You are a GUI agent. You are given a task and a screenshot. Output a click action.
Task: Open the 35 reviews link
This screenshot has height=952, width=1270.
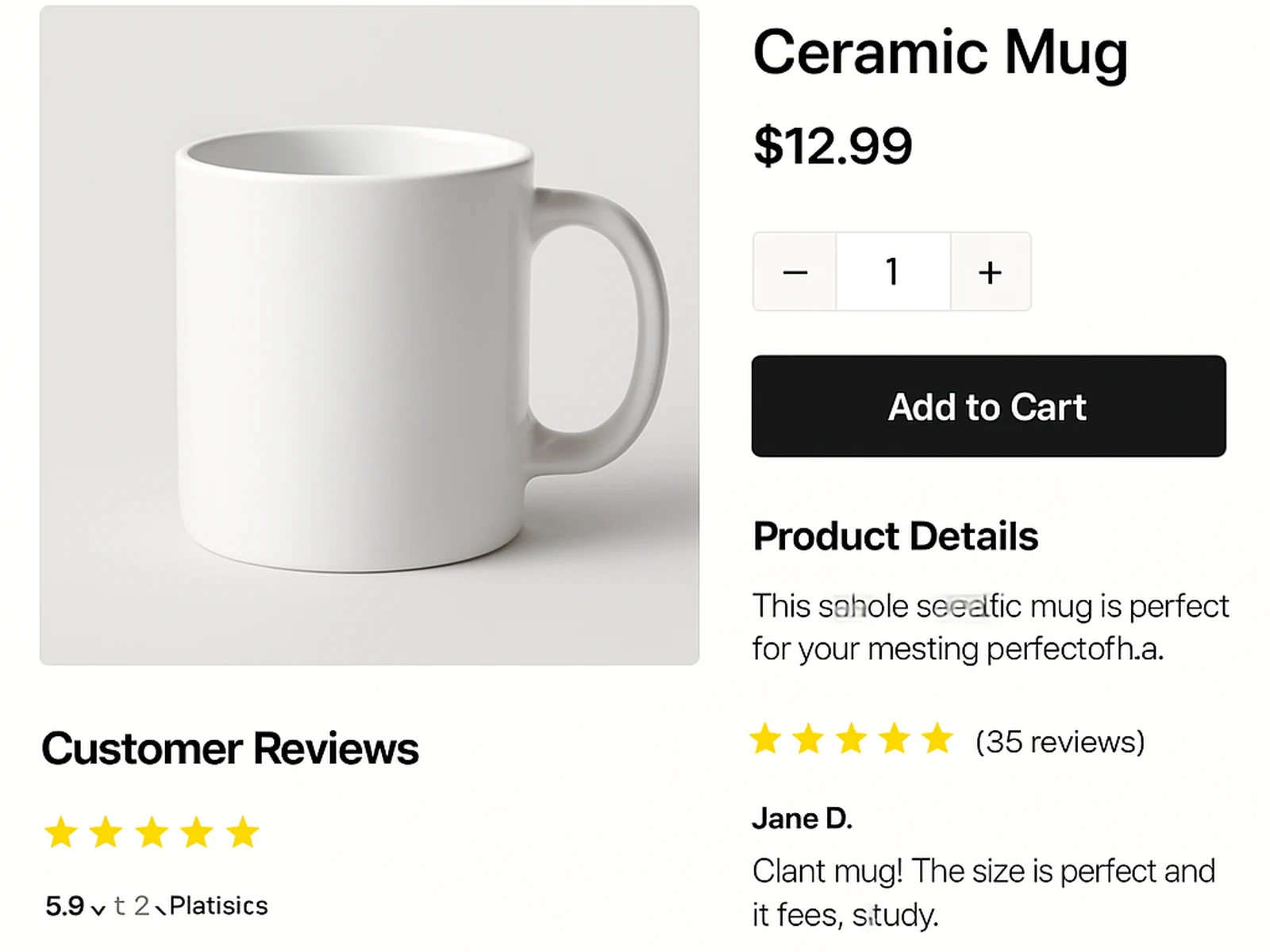pos(1060,743)
